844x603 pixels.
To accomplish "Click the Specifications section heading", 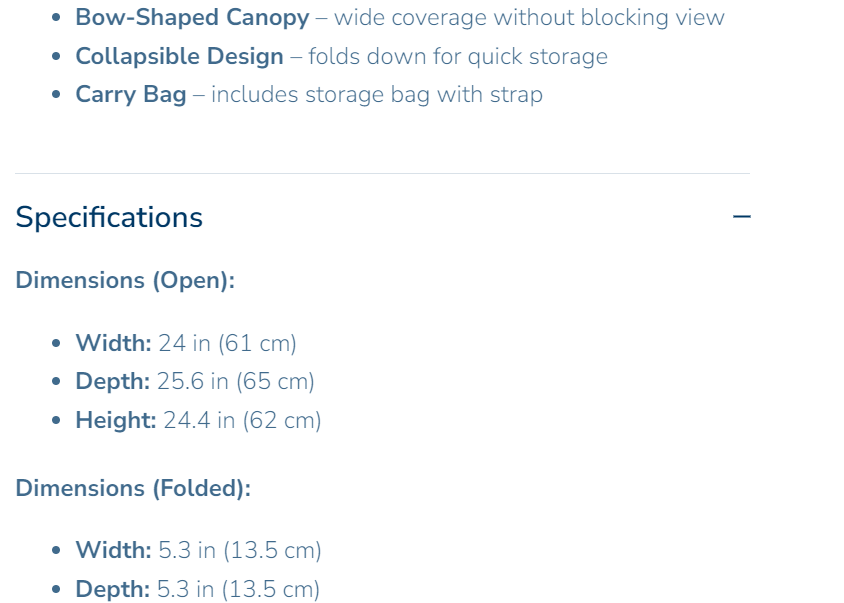I will [109, 217].
